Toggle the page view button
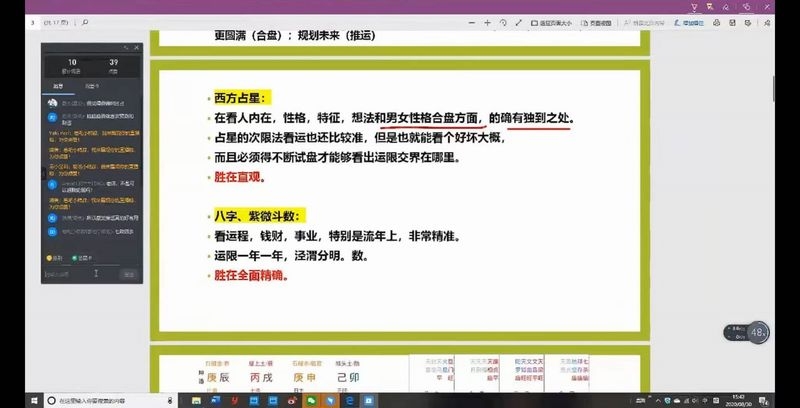 [597, 23]
